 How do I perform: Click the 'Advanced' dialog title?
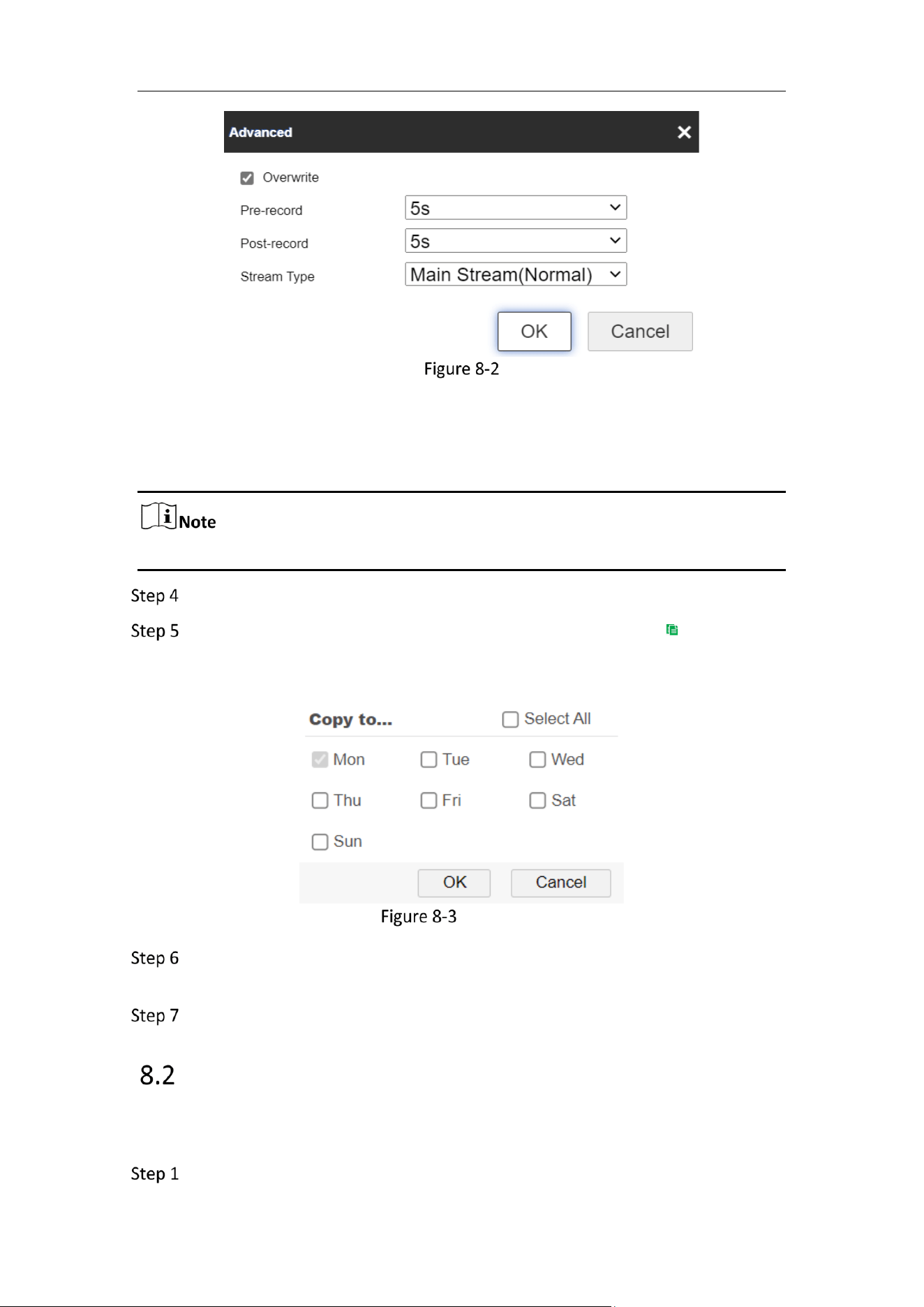[260, 132]
